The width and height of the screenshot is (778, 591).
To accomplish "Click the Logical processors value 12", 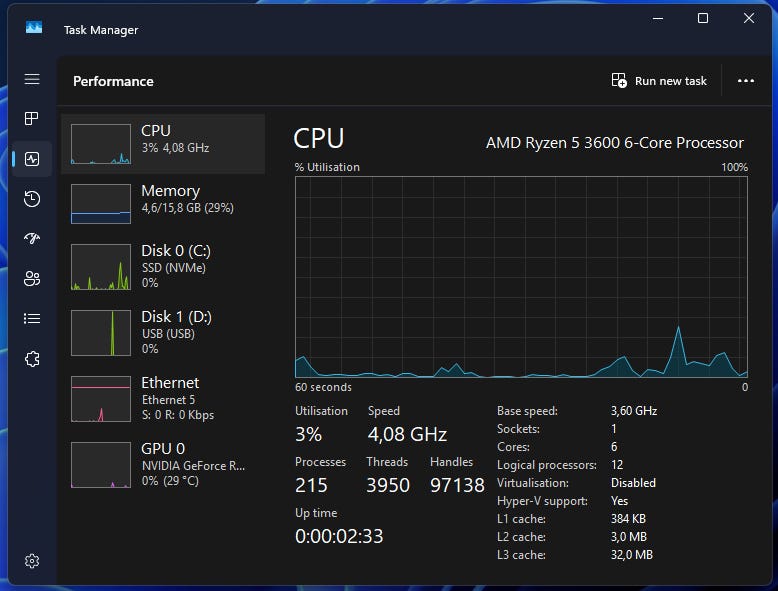I will pos(617,465).
